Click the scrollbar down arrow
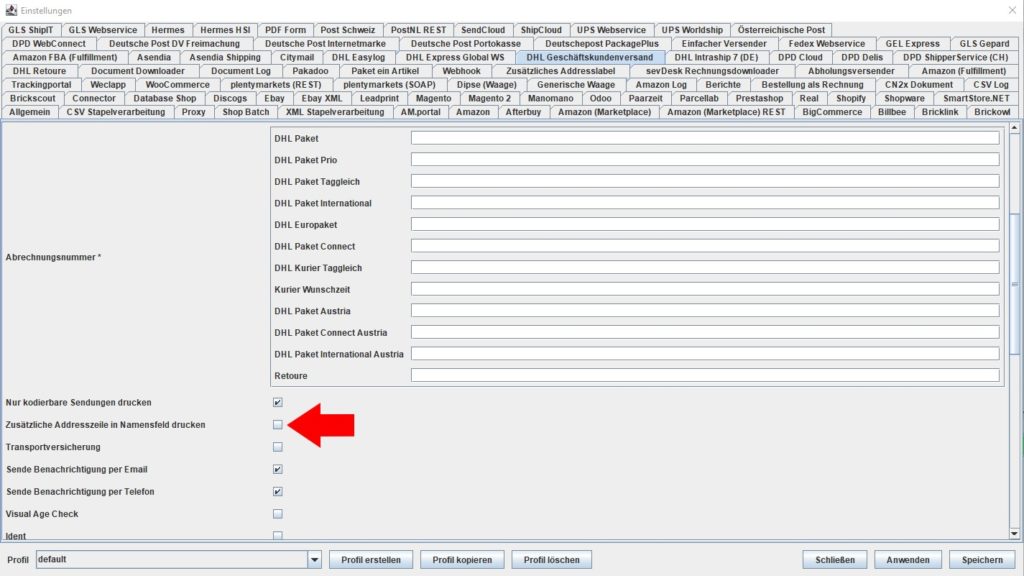 1014,534
